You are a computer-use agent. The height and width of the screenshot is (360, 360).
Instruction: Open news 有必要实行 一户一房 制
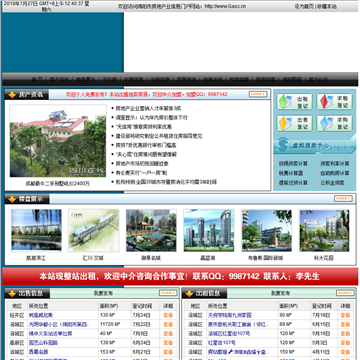(x=141, y=173)
